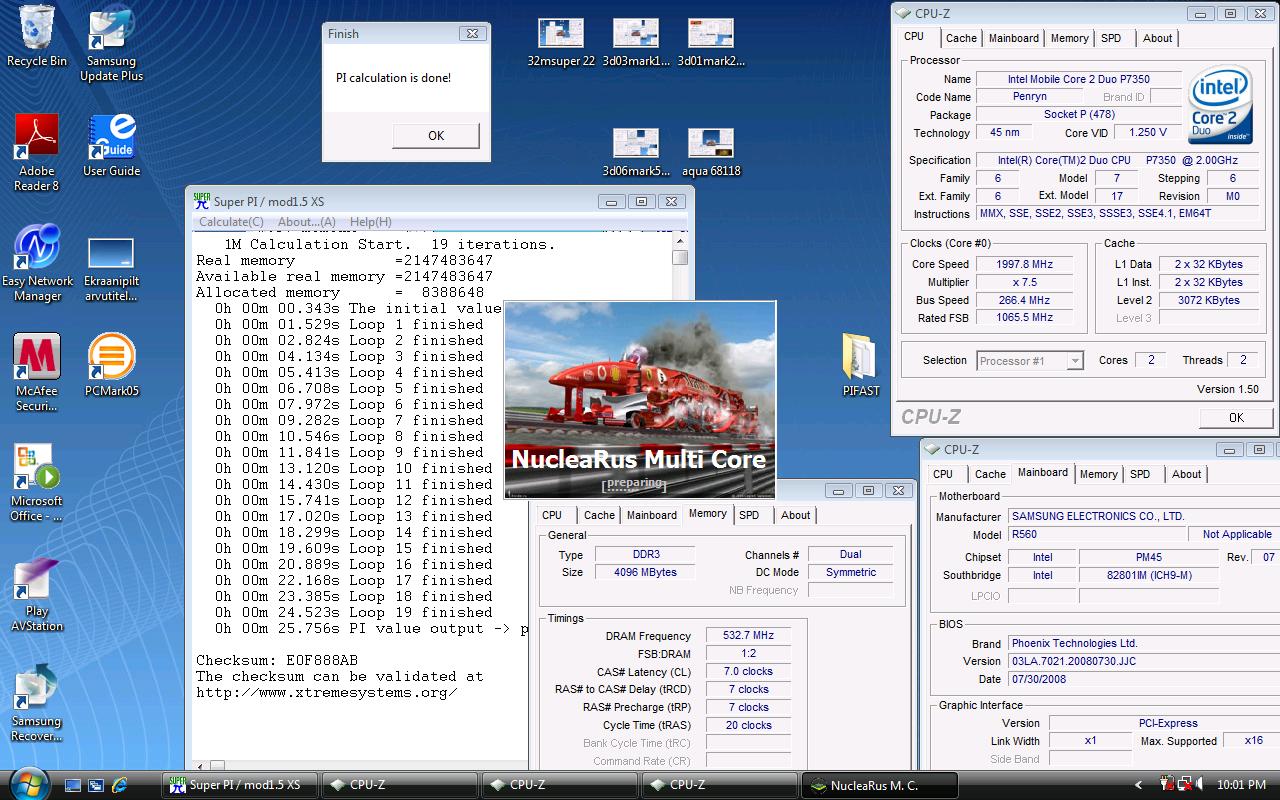The width and height of the screenshot is (1280, 800).
Task: Open the User Guide desktop shortcut
Action: (x=112, y=146)
